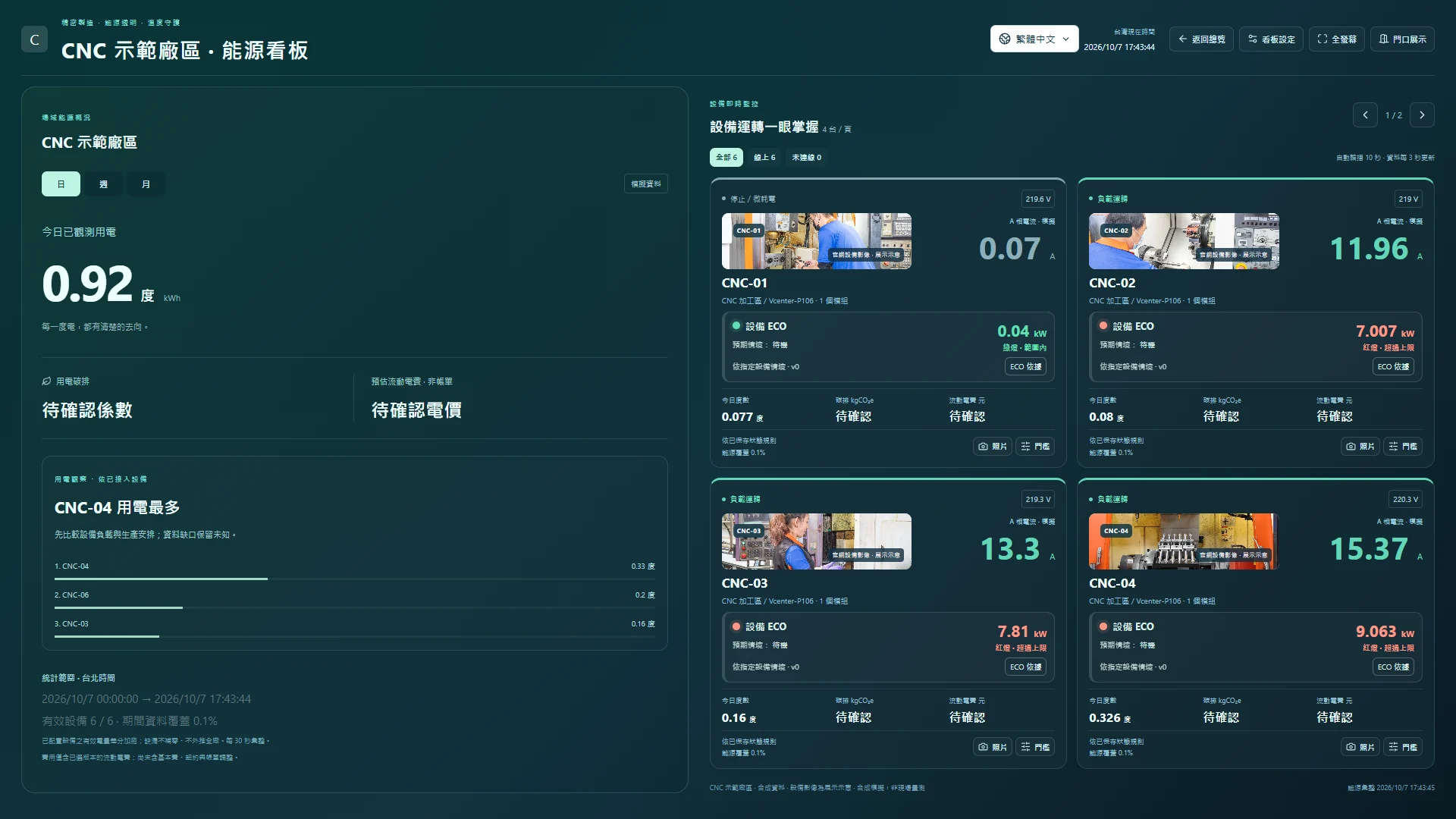Filter equipment by 線上 6
1456x819 pixels.
click(x=764, y=158)
